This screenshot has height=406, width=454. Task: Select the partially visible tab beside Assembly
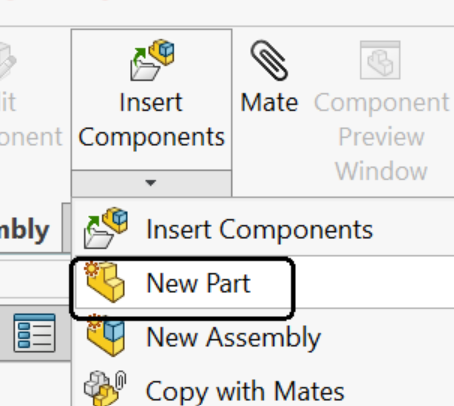coord(67,228)
